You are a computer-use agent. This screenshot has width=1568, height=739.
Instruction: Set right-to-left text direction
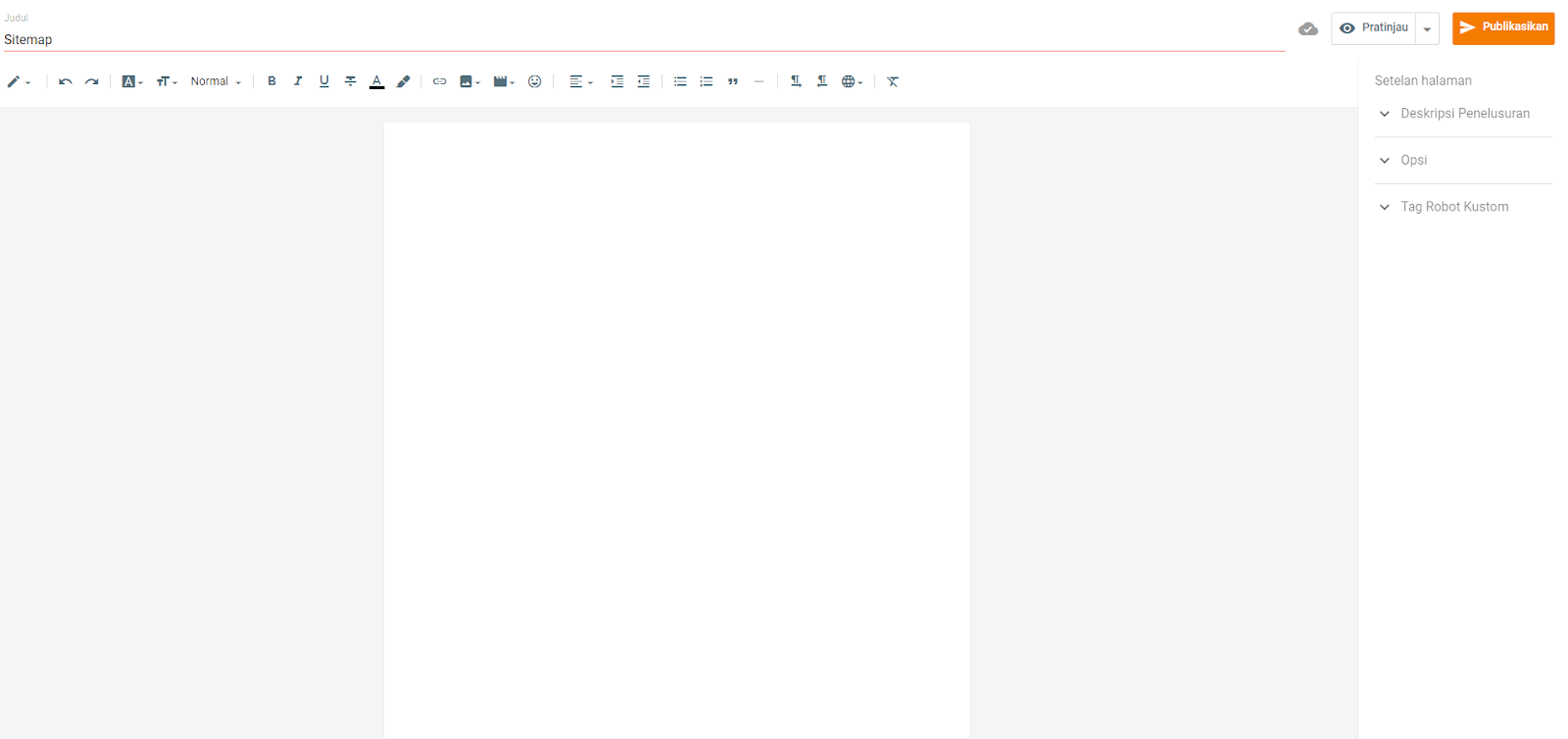822,82
